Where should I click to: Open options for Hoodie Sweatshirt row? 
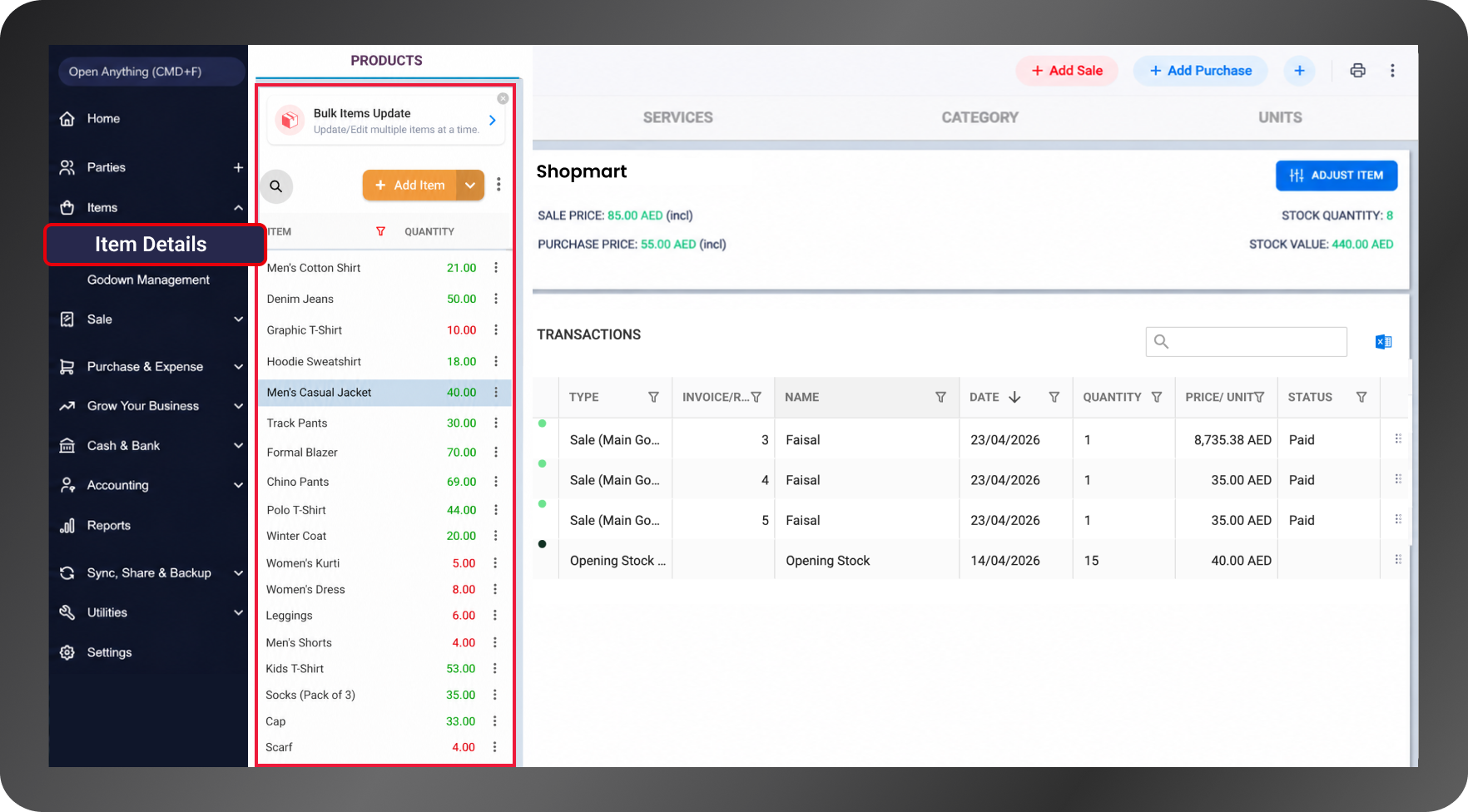[x=496, y=361]
